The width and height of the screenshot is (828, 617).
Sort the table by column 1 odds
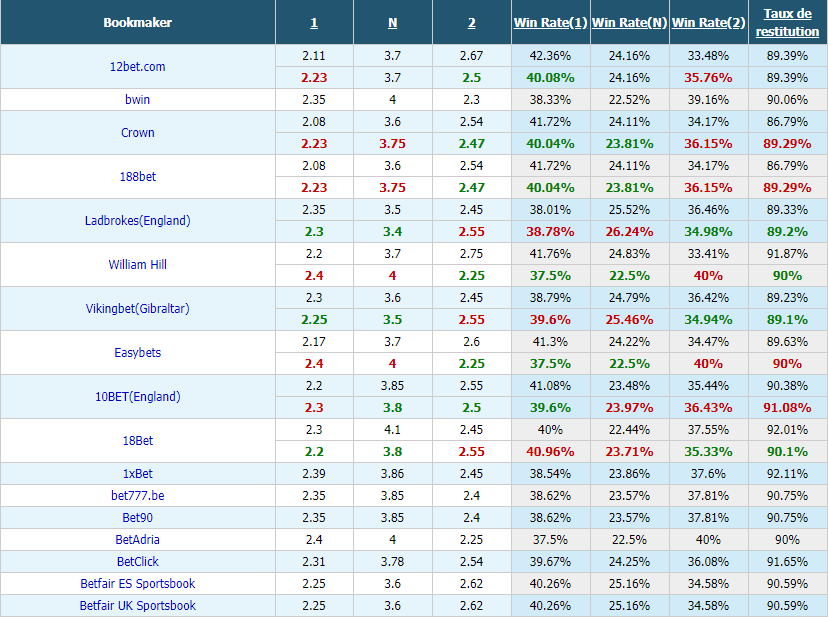[x=314, y=23]
